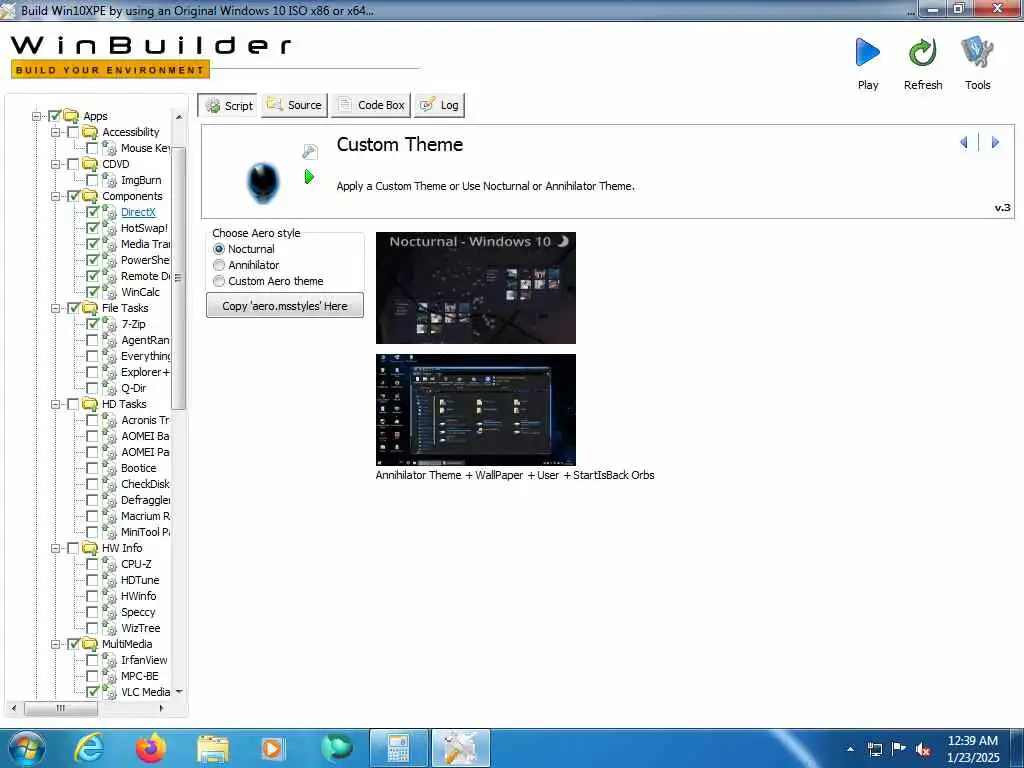This screenshot has height=768, width=1024.
Task: Switch to the Code Box tab
Action: click(x=371, y=105)
